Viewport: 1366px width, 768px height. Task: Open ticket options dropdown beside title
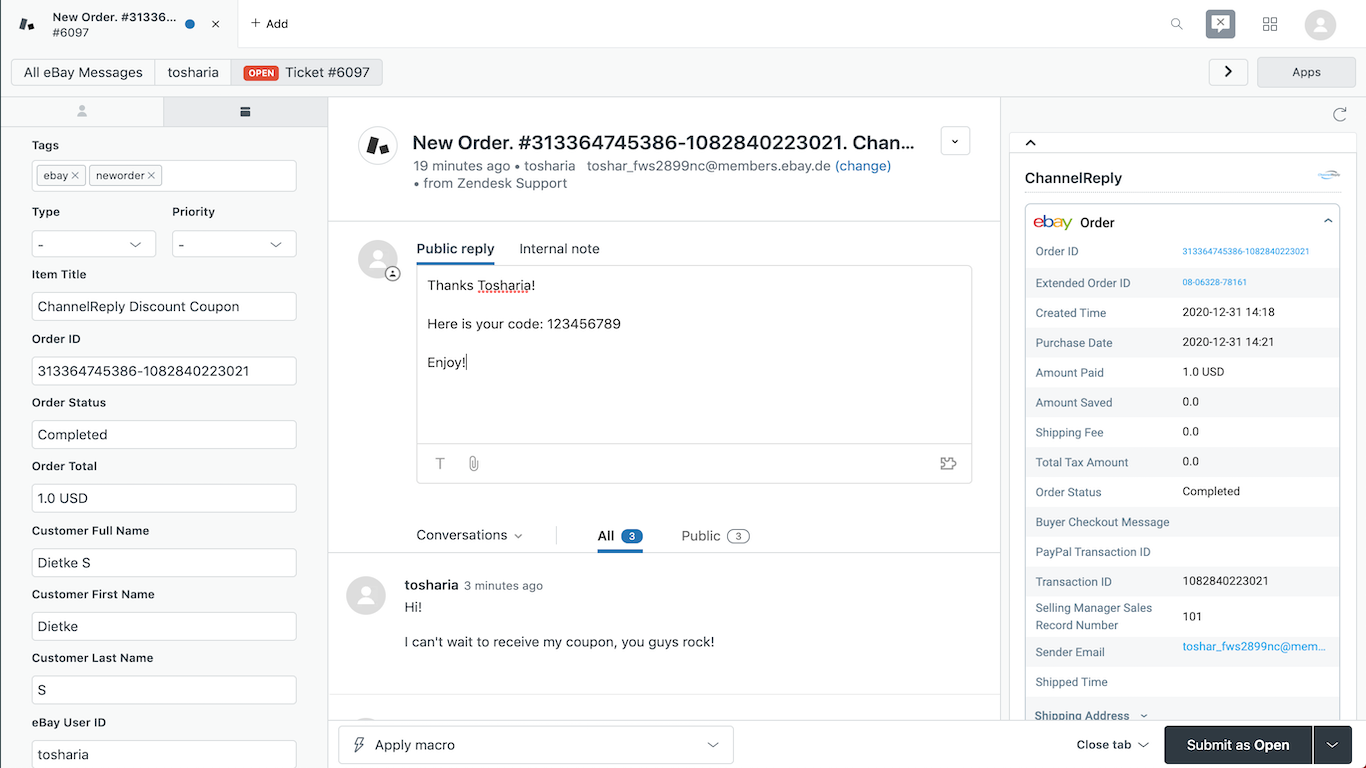coord(955,141)
